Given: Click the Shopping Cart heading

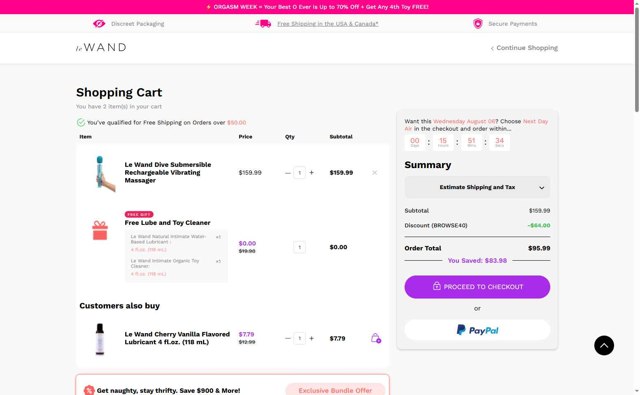Looking at the screenshot, I should tap(119, 92).
